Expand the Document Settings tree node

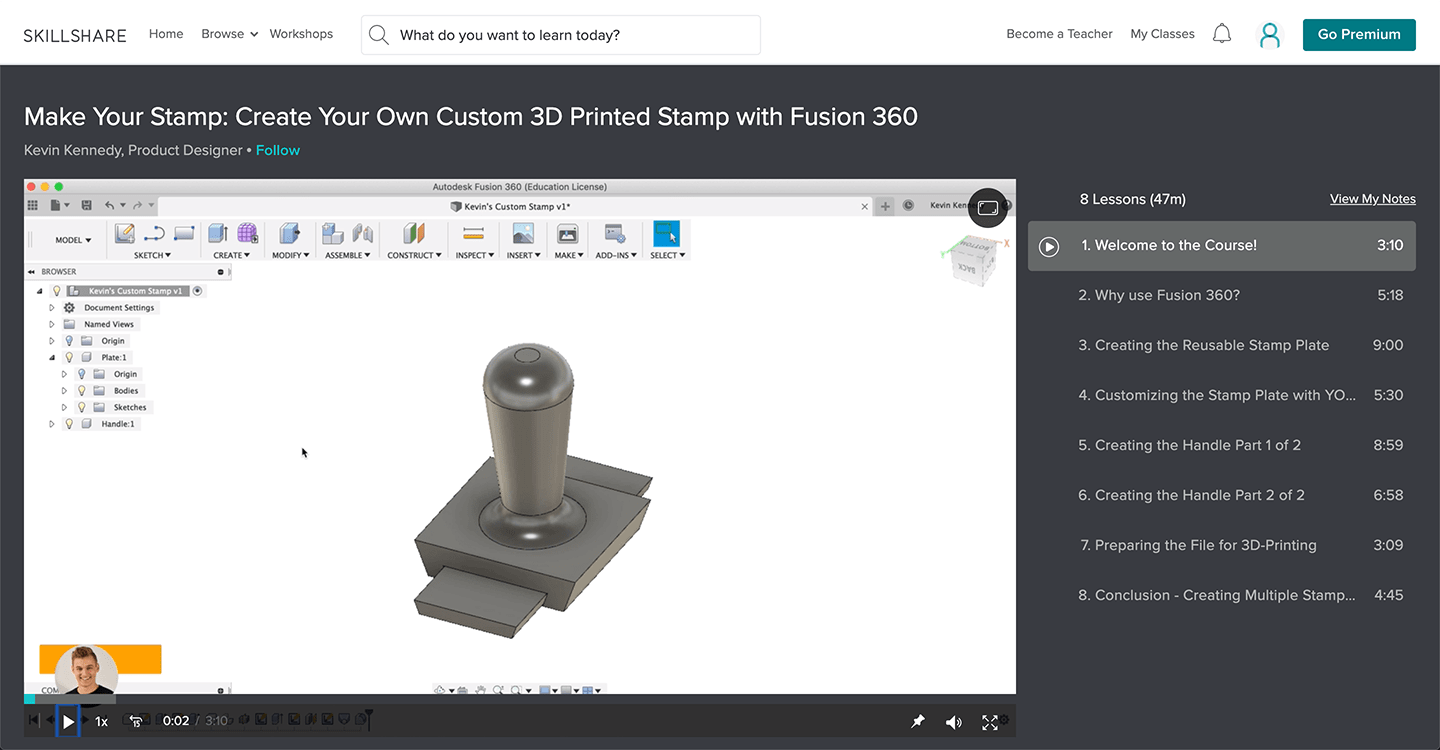click(52, 308)
